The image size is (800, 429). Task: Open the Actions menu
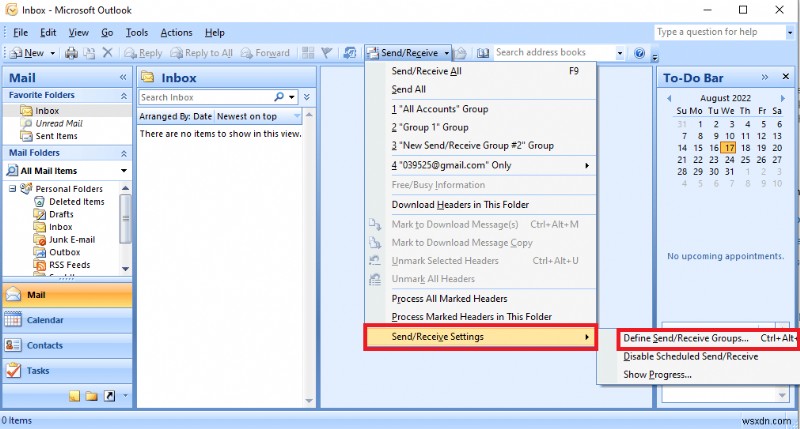176,33
